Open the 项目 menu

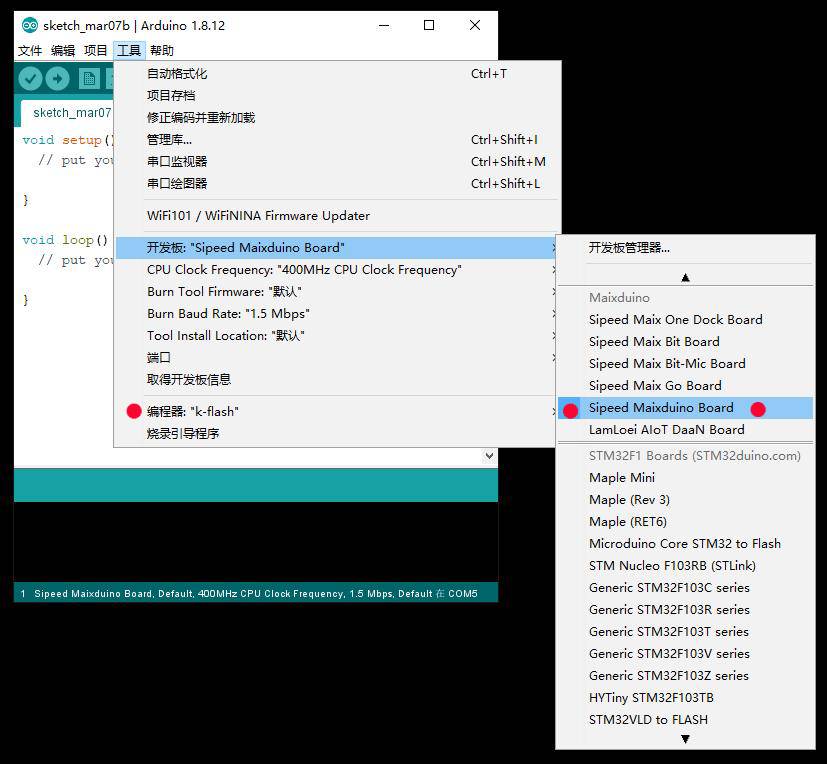coord(95,51)
